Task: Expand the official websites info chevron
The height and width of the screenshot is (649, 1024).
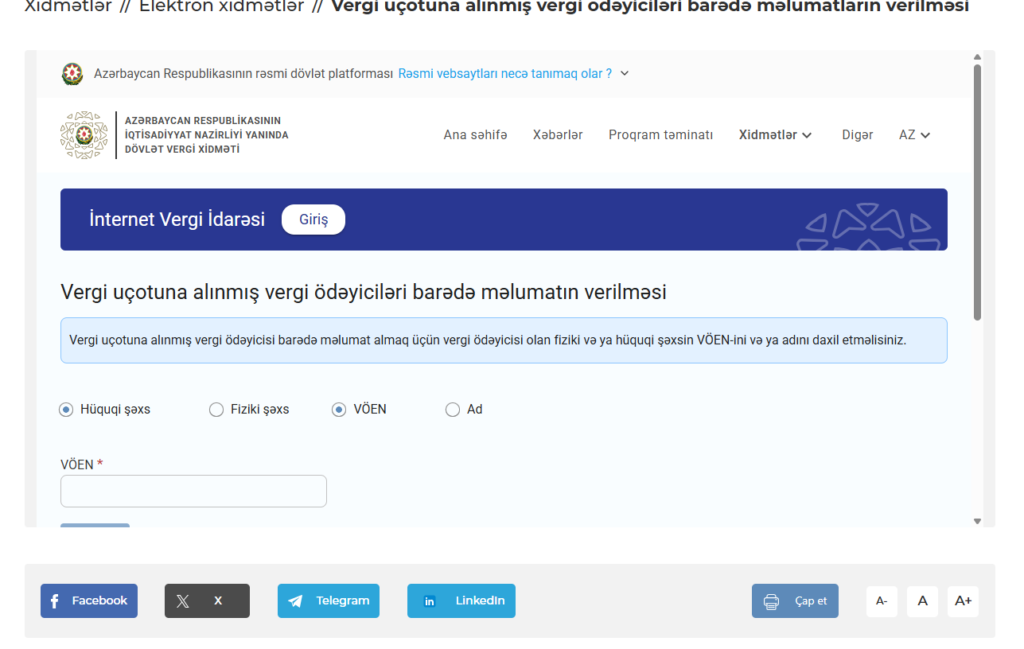Action: (624, 73)
